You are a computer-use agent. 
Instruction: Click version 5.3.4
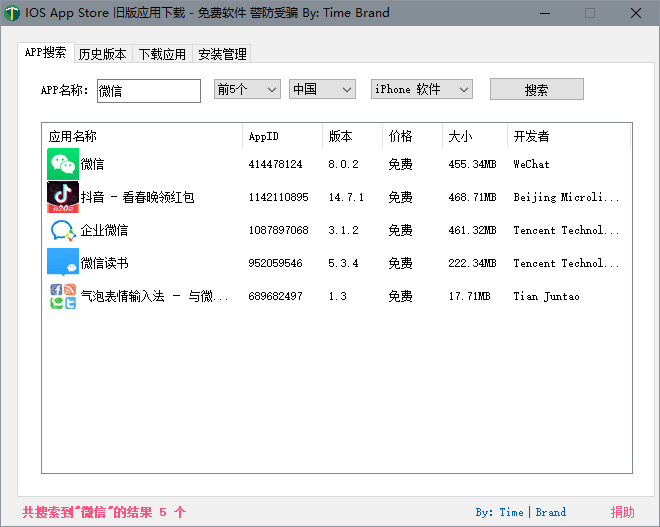click(343, 263)
